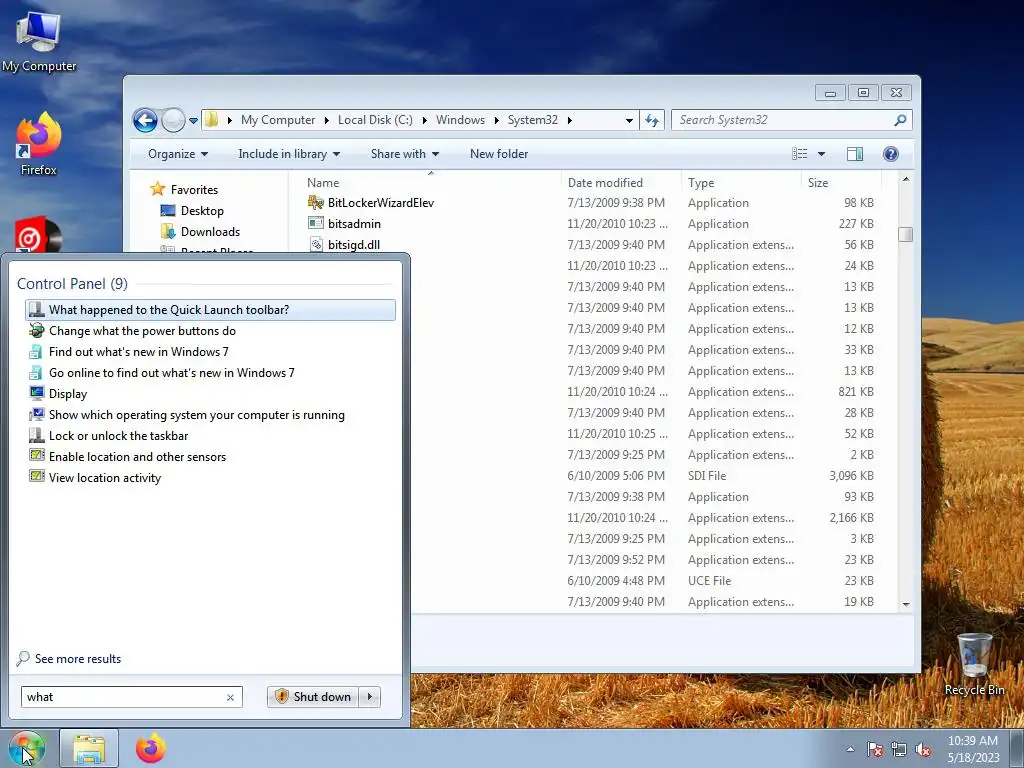Viewport: 1024px width, 768px height.
Task: Refresh the System32 folder view
Action: (x=652, y=120)
